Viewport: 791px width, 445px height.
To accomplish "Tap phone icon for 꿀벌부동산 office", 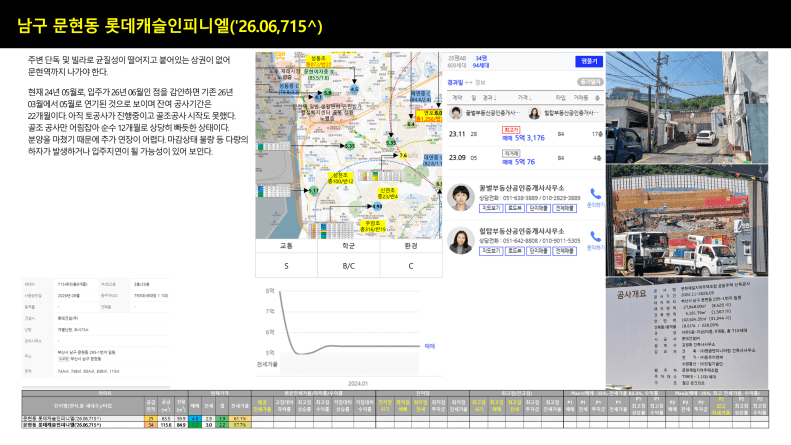I will click(x=595, y=194).
